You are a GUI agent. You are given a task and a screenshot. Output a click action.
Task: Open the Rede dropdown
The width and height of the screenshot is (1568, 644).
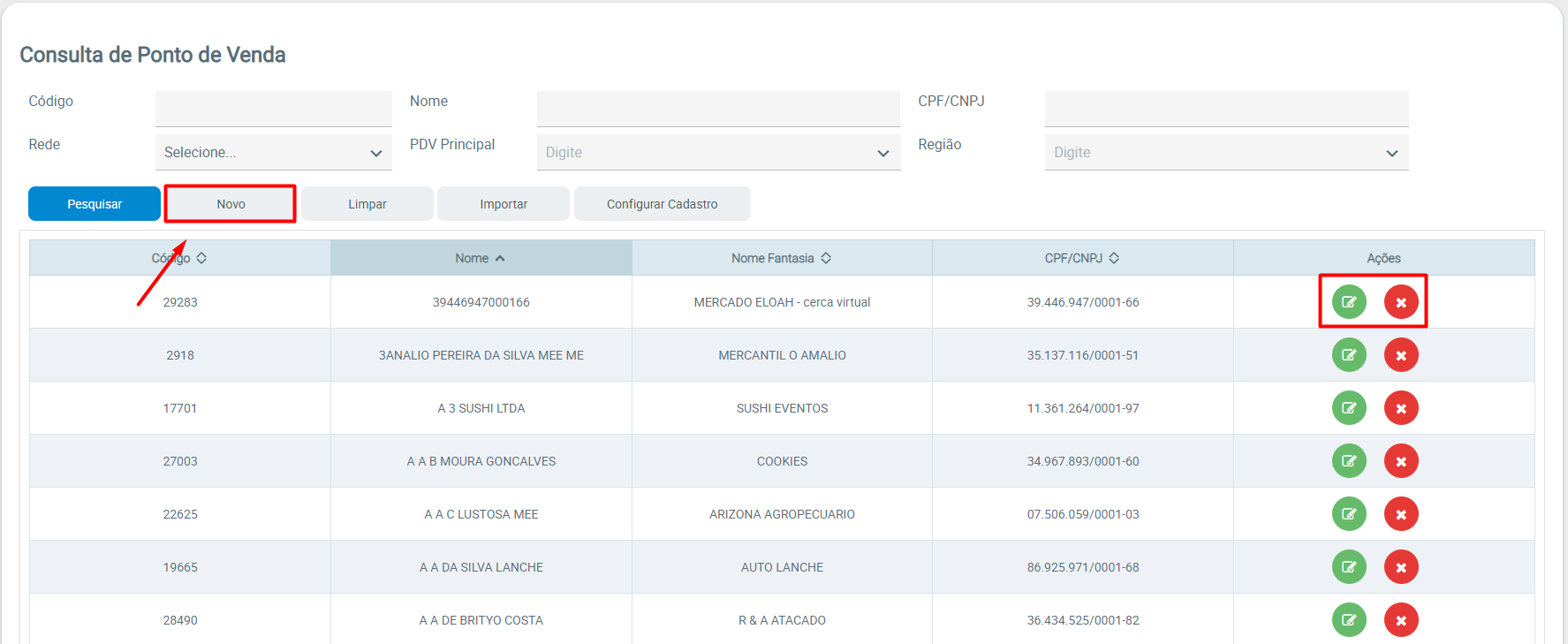pyautogui.click(x=273, y=153)
